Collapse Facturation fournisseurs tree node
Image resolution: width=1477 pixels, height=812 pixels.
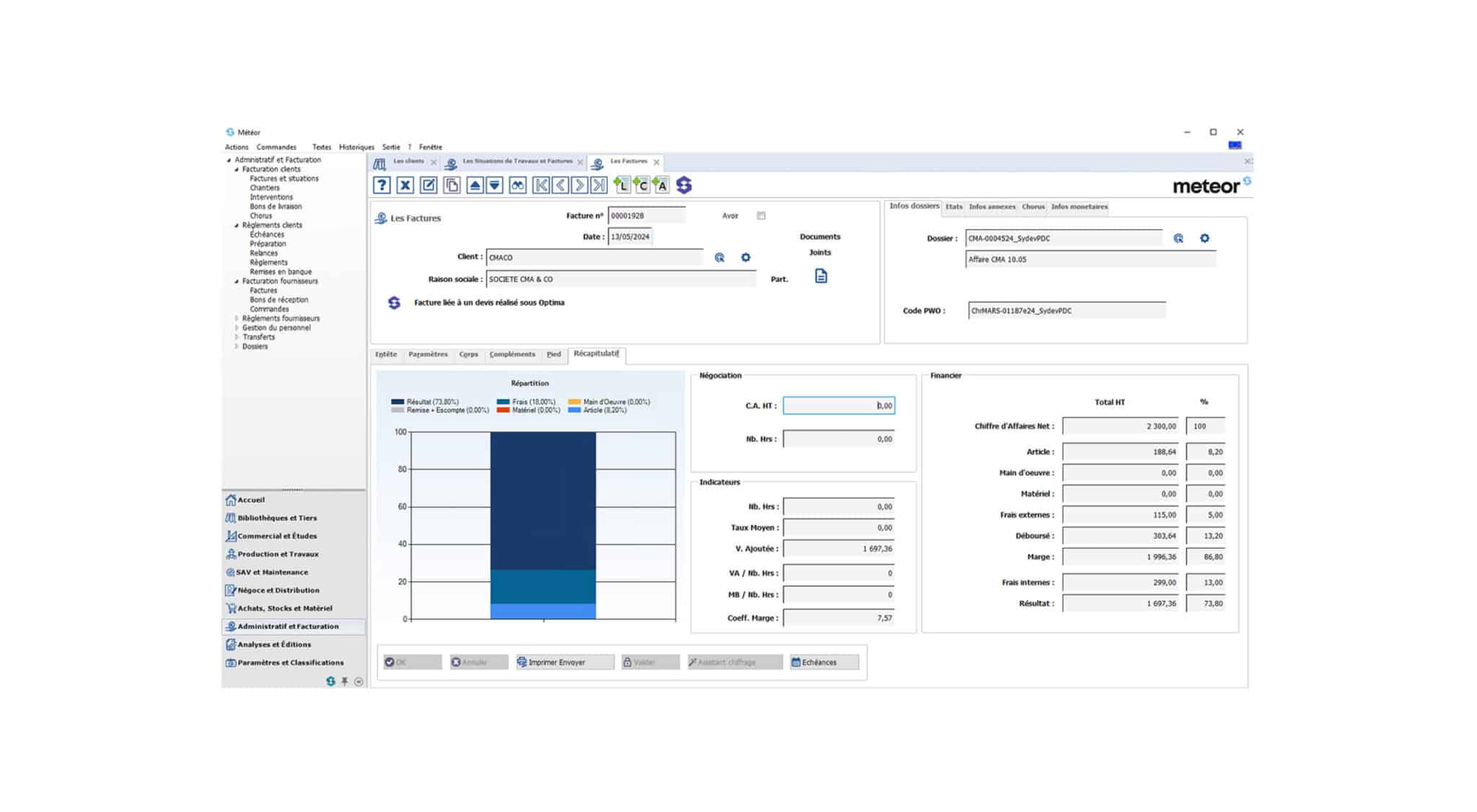tap(237, 282)
